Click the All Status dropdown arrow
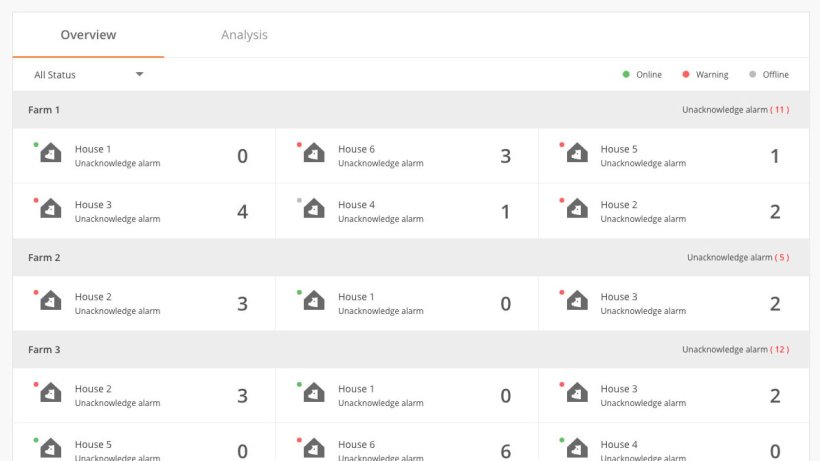 (139, 74)
